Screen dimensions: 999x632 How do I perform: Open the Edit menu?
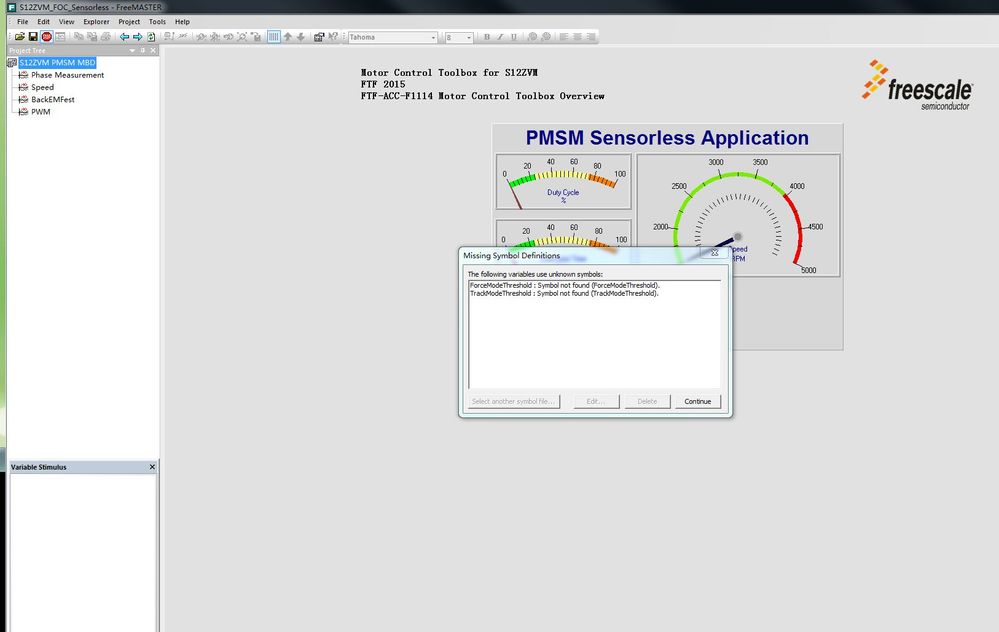tap(43, 22)
